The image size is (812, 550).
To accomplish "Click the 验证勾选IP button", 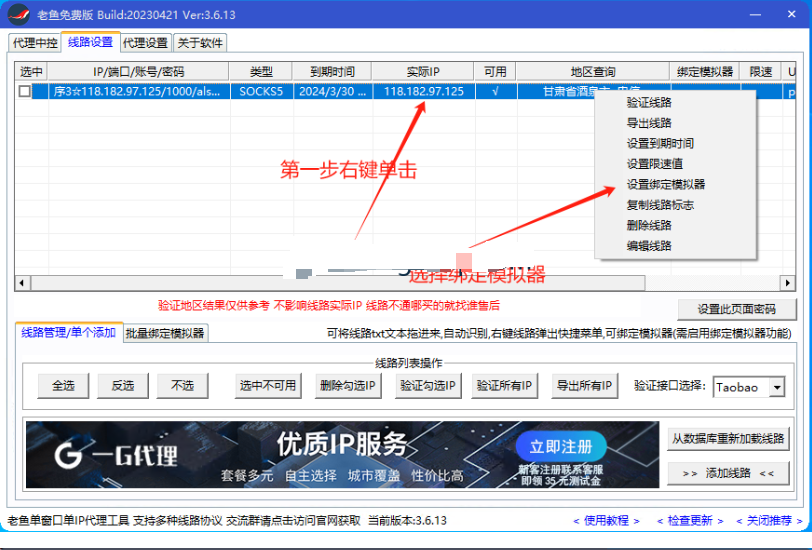I will pyautogui.click(x=428, y=385).
